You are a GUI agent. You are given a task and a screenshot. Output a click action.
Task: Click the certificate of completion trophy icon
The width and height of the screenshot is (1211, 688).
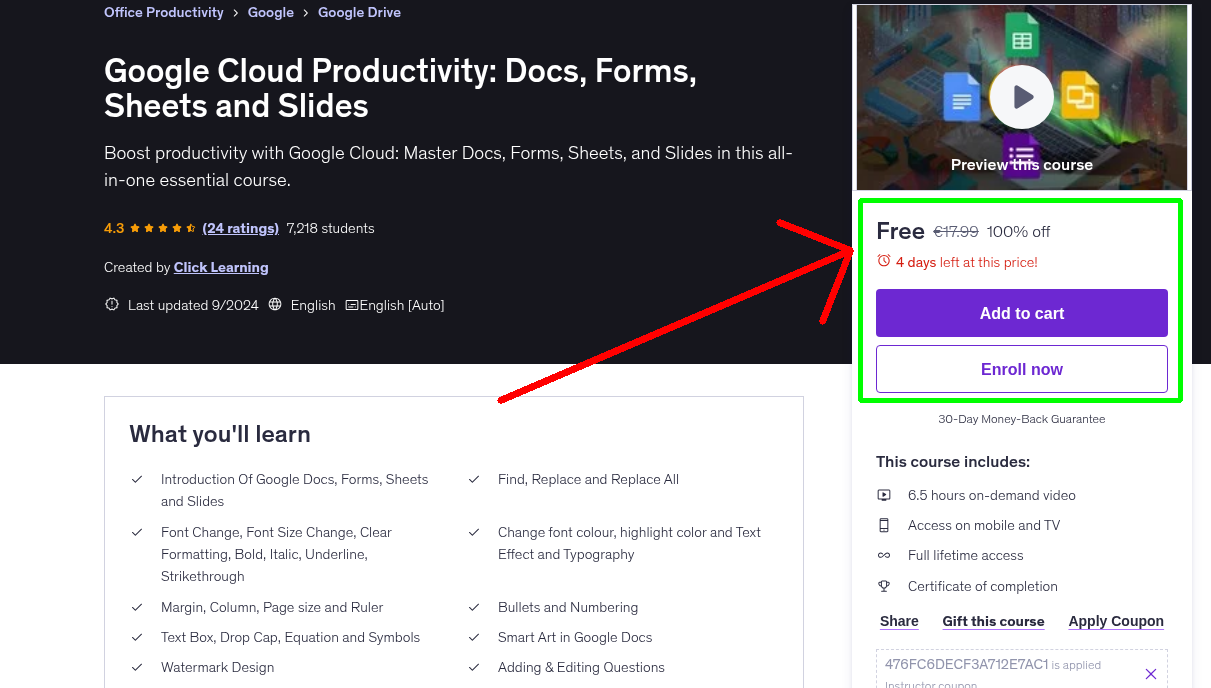click(x=885, y=586)
